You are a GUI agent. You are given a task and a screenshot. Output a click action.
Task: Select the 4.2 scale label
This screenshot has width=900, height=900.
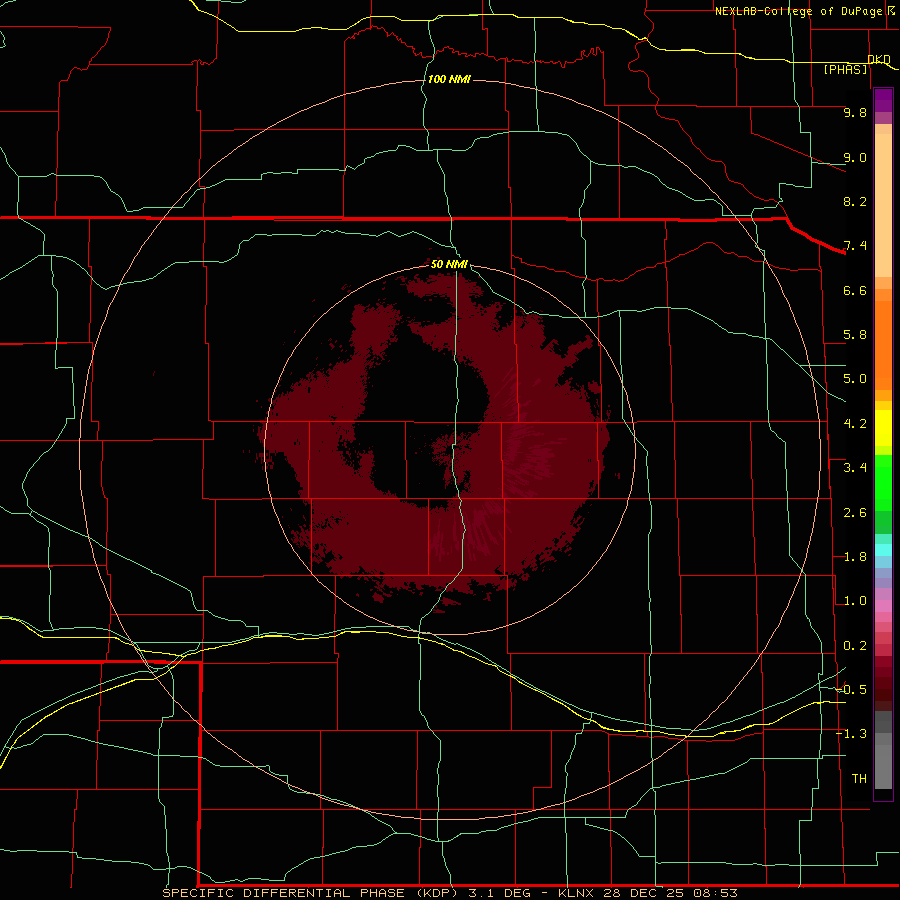(855, 424)
